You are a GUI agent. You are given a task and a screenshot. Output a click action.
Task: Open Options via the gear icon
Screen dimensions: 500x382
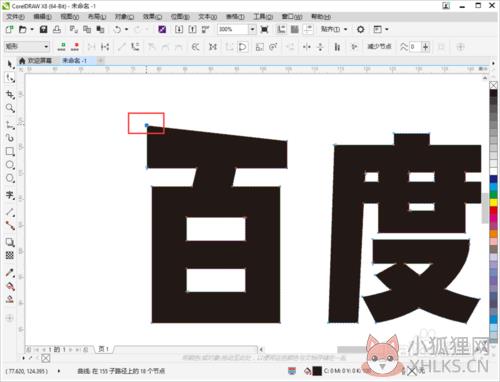point(361,29)
